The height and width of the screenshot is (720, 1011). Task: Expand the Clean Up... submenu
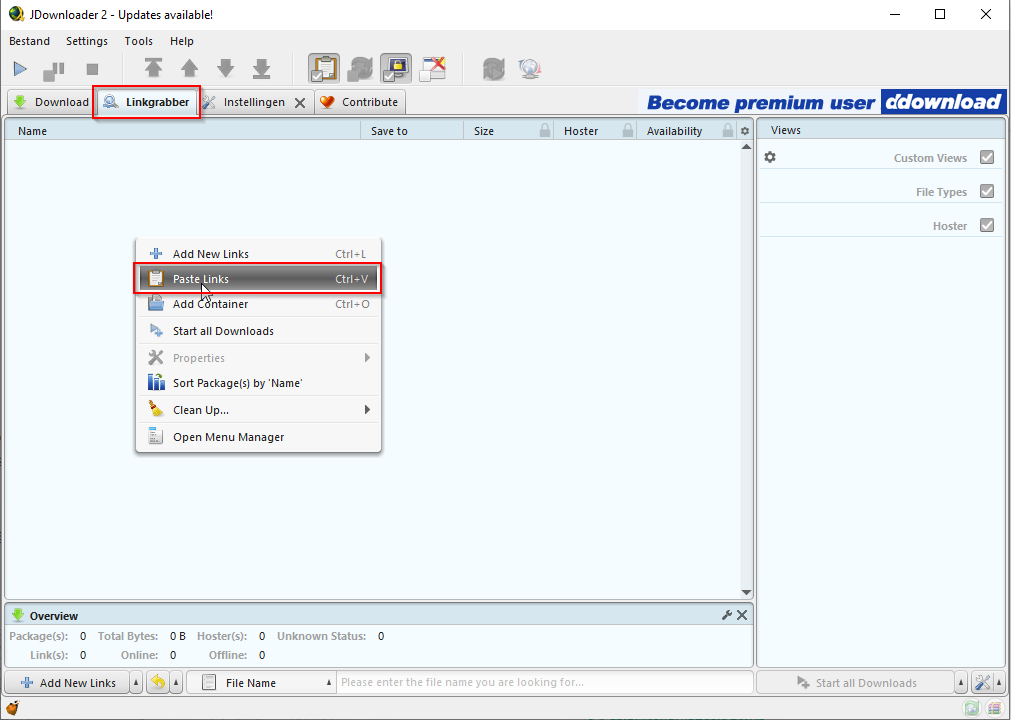pyautogui.click(x=258, y=410)
